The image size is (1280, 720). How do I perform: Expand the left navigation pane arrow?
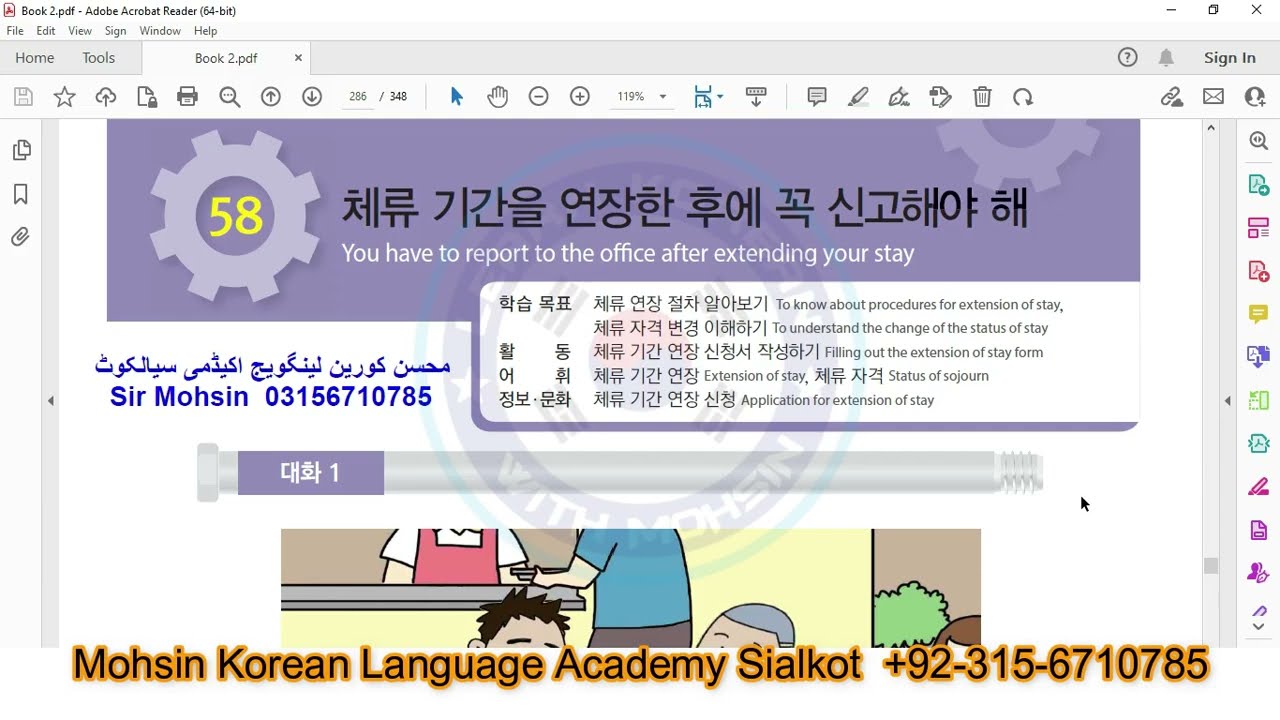pos(51,401)
